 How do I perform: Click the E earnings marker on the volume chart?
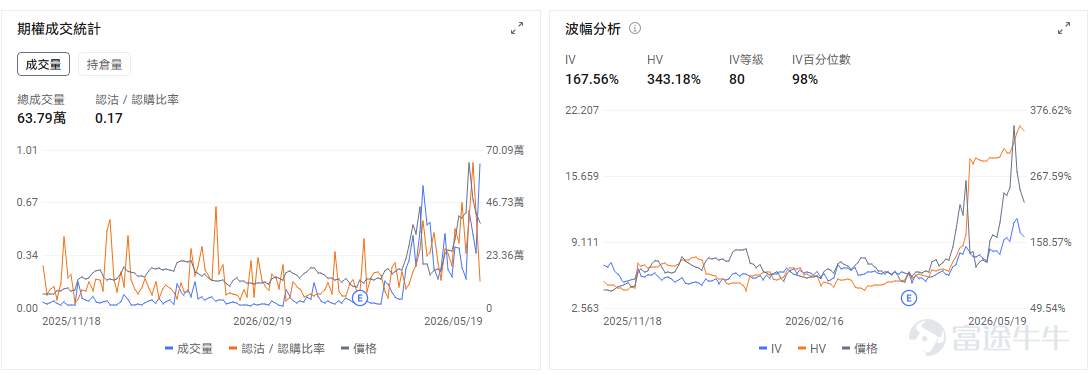pos(359,298)
